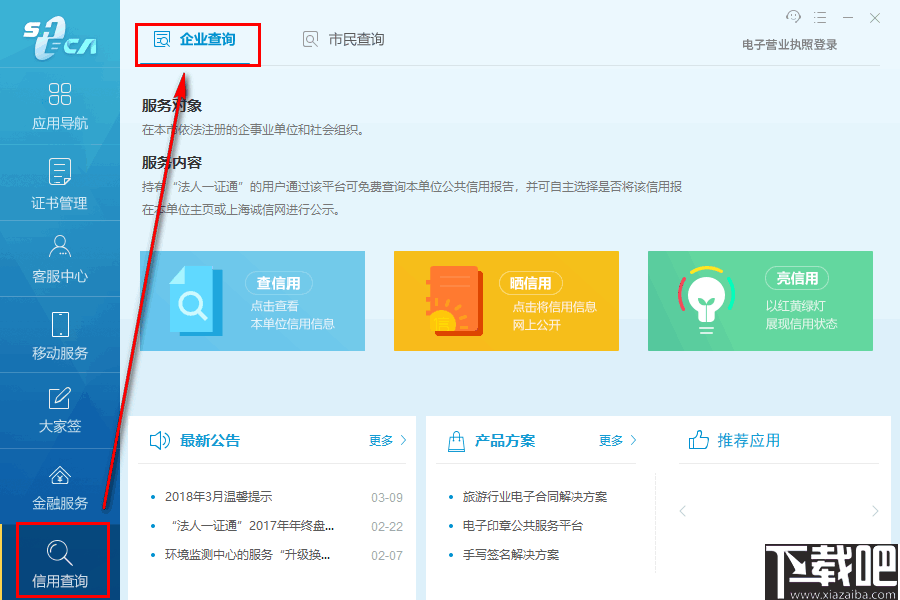Select the 移动服务 mobile services icon

(x=60, y=335)
